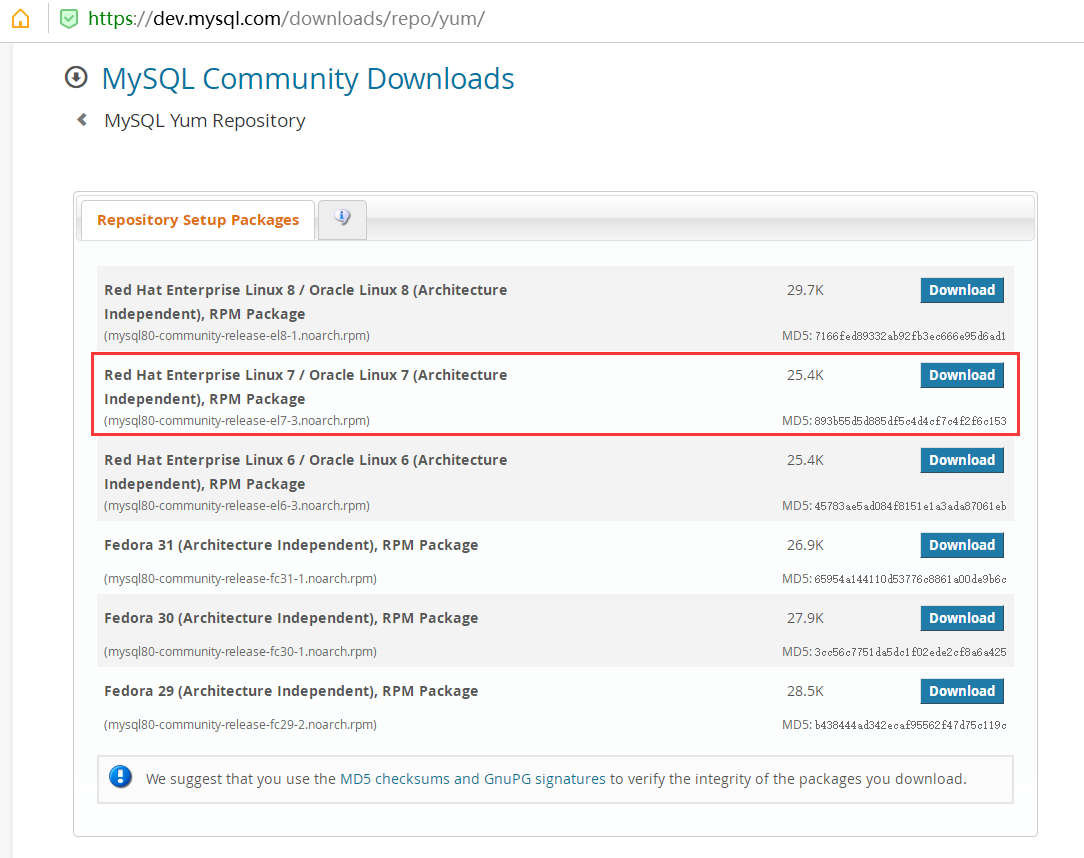Download the Red Hat Enterprise Linux 8 package
The width and height of the screenshot is (1084, 858).
pyautogui.click(x=962, y=290)
